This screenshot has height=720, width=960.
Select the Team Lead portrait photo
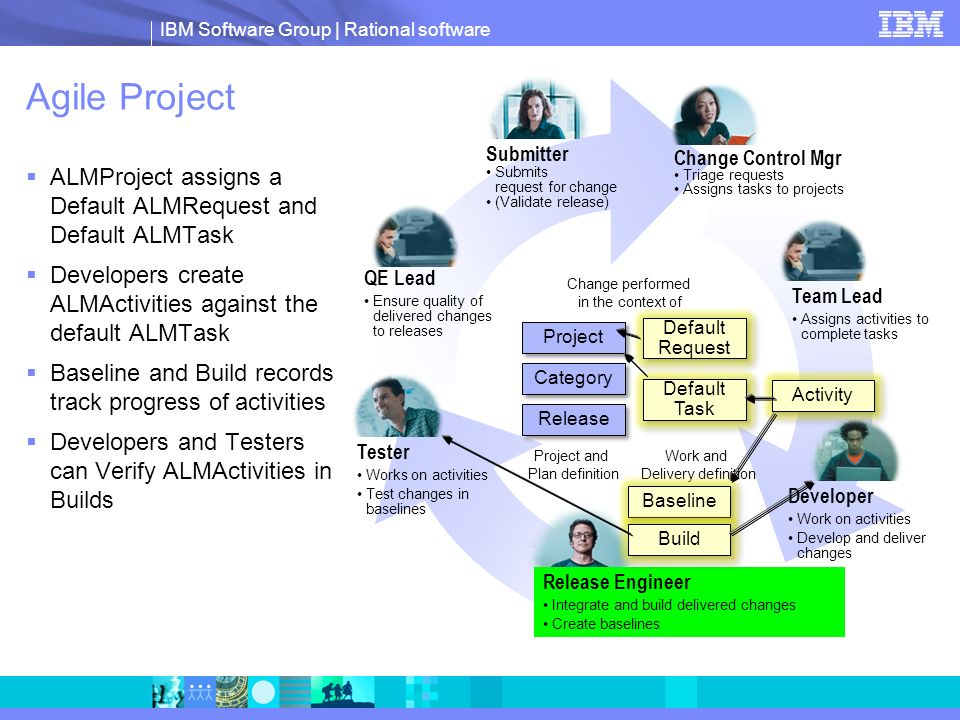(823, 252)
